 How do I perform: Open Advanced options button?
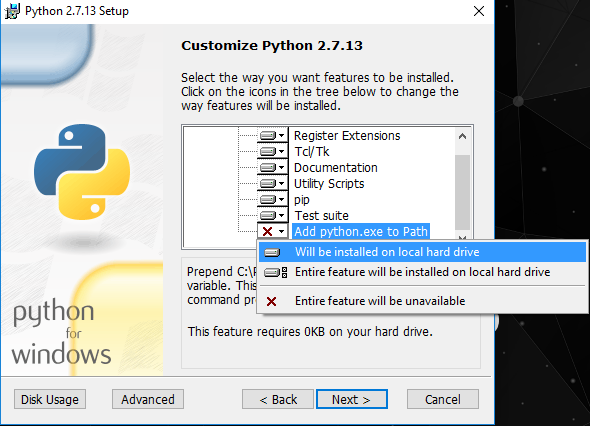(148, 399)
